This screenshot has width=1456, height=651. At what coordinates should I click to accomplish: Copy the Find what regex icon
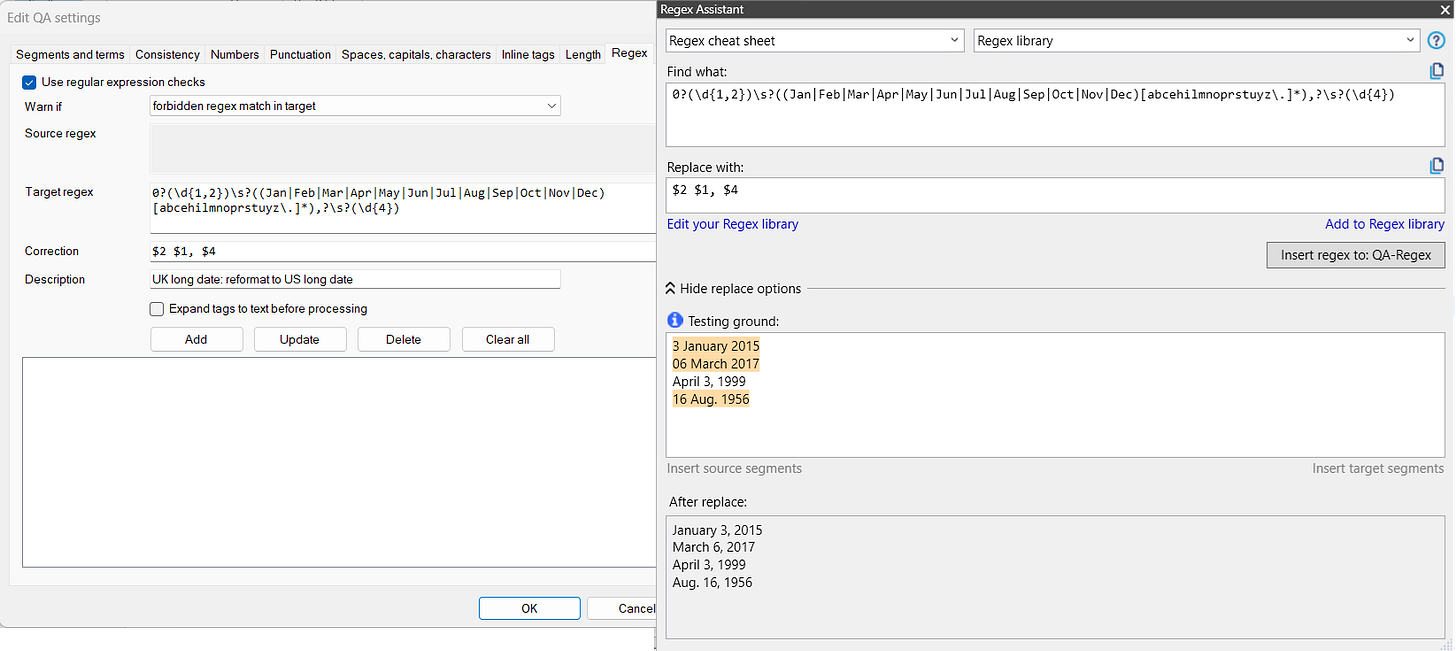click(1437, 71)
